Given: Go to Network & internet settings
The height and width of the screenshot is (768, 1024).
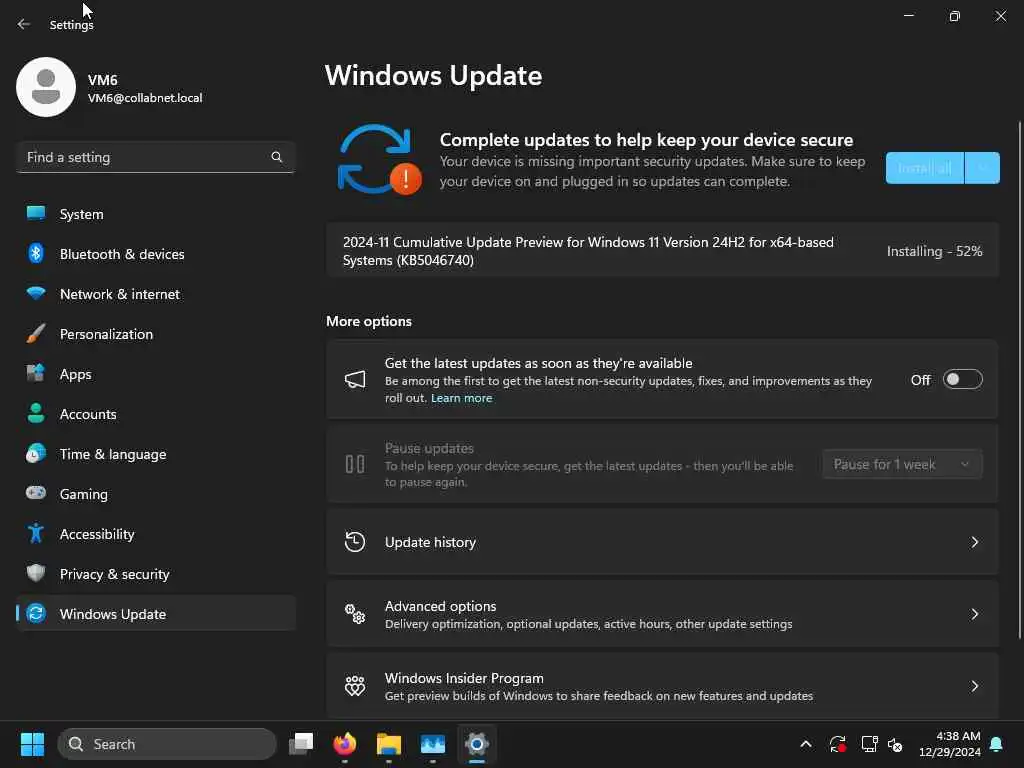Looking at the screenshot, I should [156, 294].
